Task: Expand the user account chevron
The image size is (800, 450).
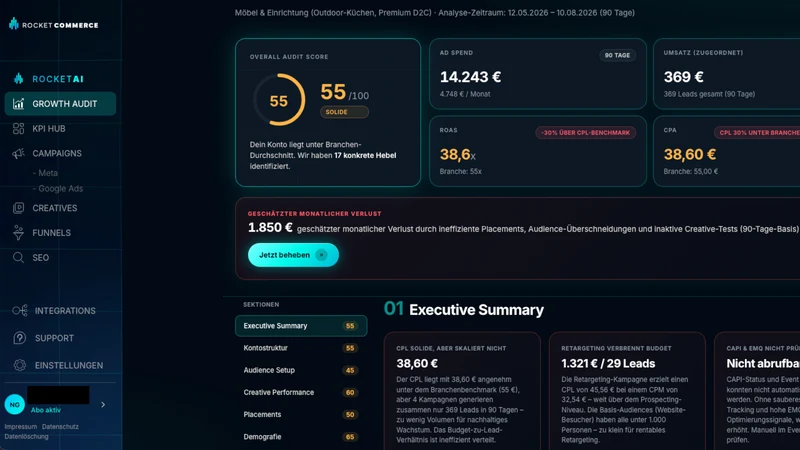Action: point(103,405)
